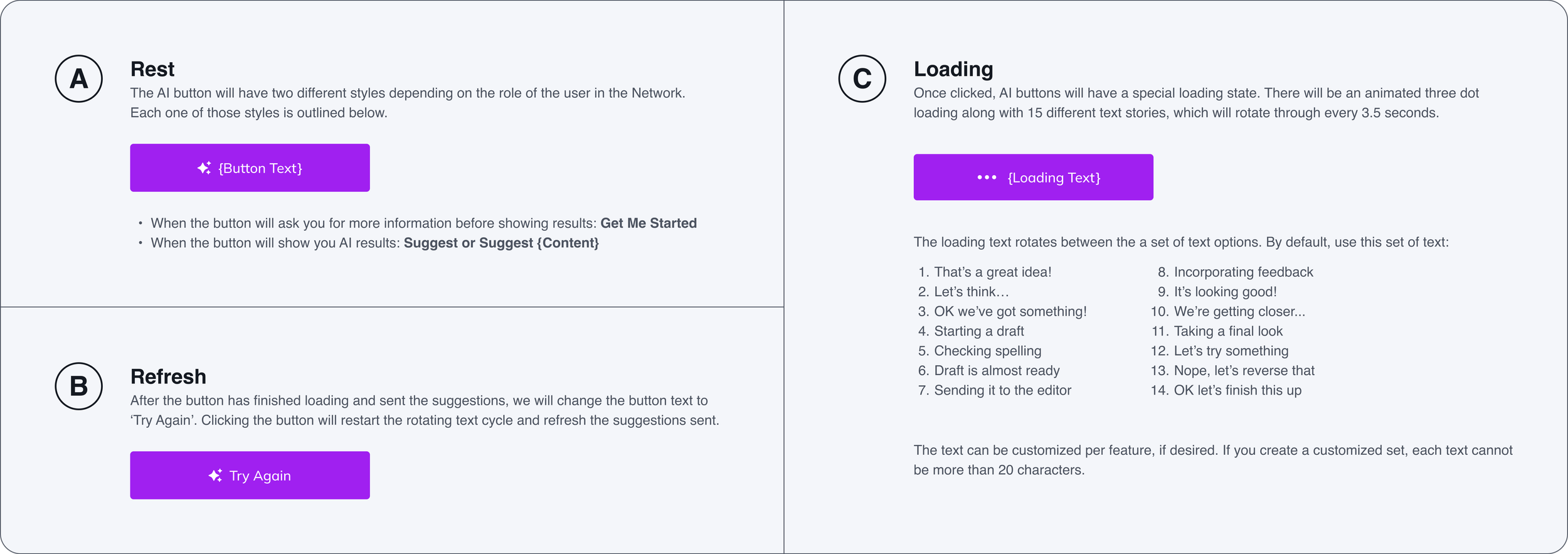Click the sparkle icon beside Try Again

215,476
